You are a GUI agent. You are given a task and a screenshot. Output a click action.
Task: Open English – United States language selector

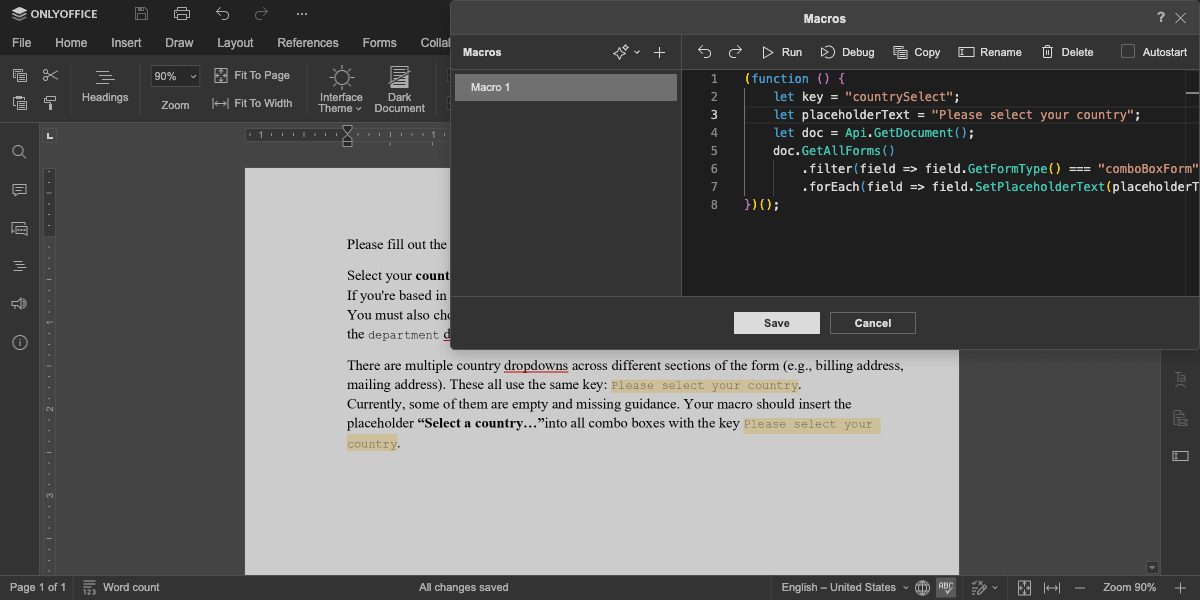tap(845, 587)
